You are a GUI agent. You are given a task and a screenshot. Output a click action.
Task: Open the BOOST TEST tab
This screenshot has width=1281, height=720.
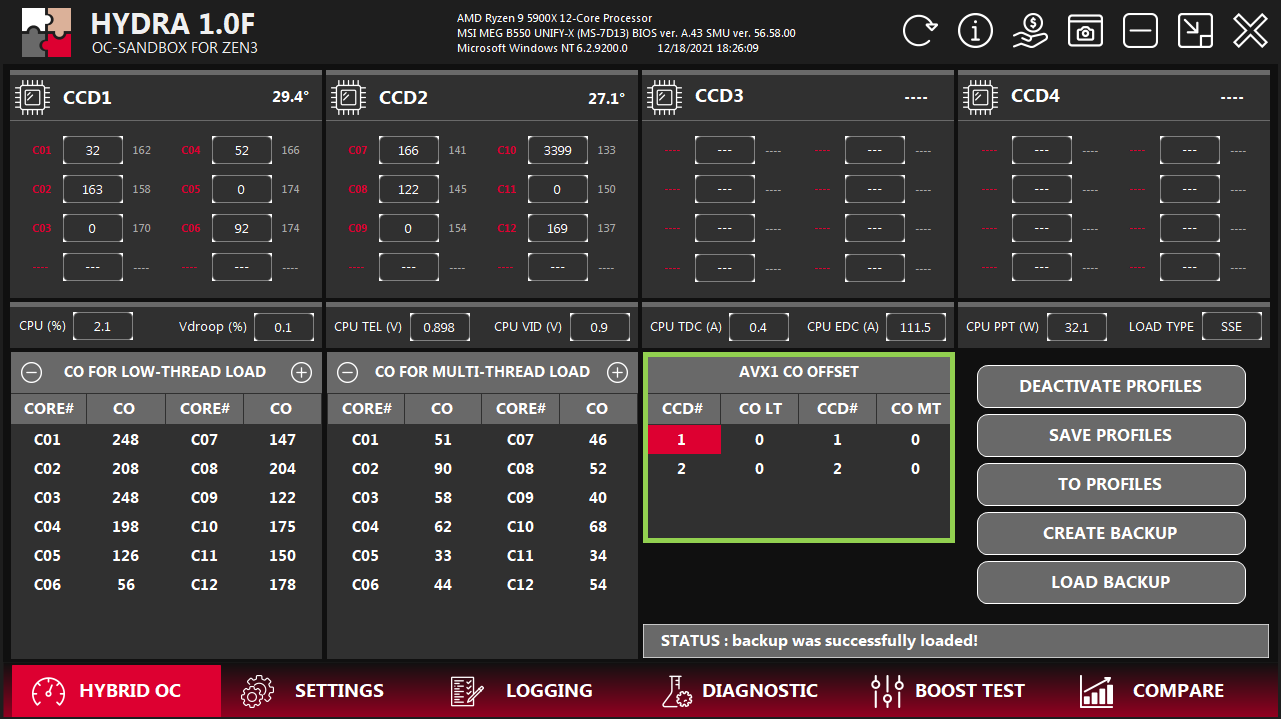point(947,691)
